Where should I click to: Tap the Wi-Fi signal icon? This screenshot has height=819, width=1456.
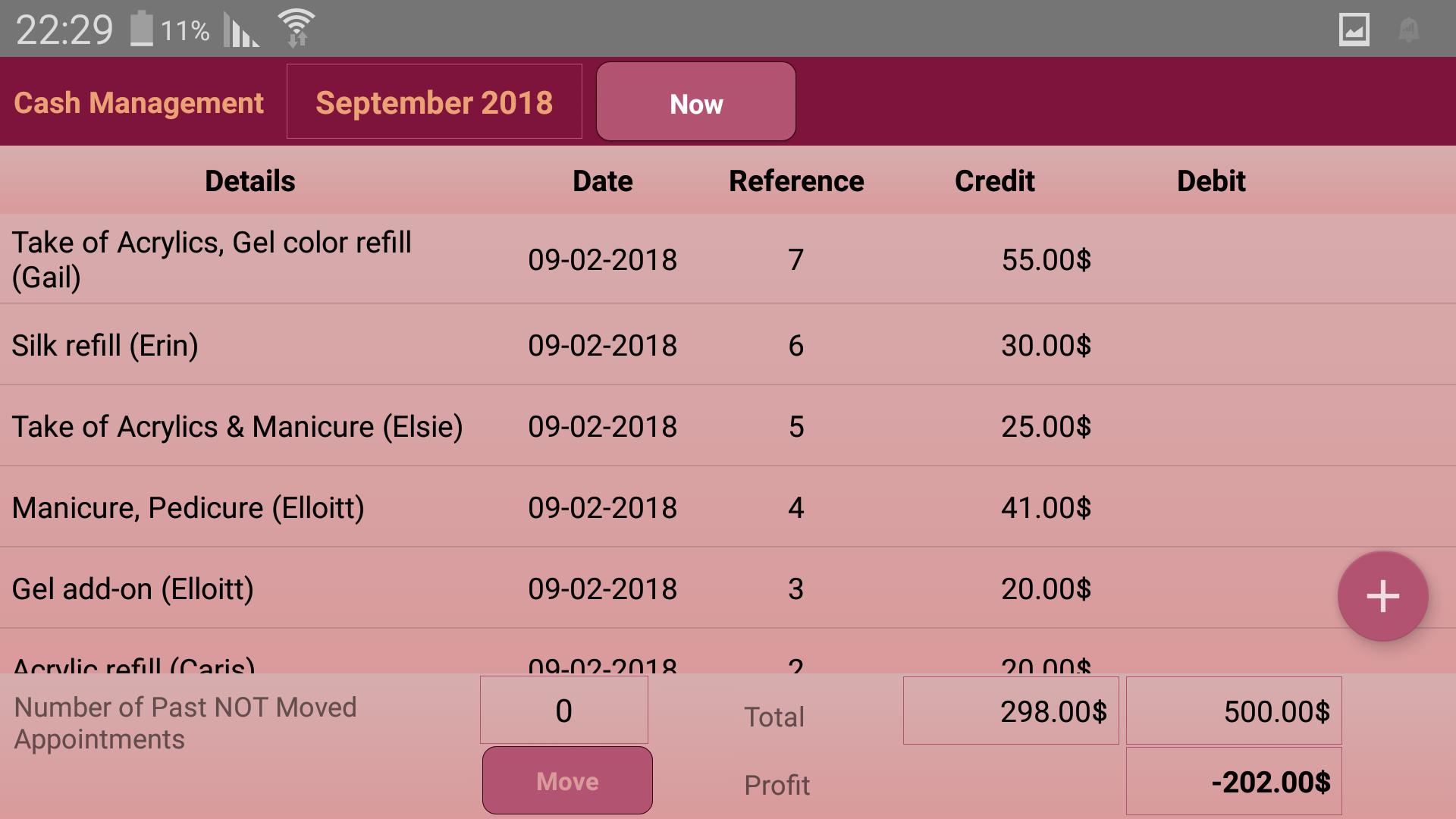tap(297, 28)
